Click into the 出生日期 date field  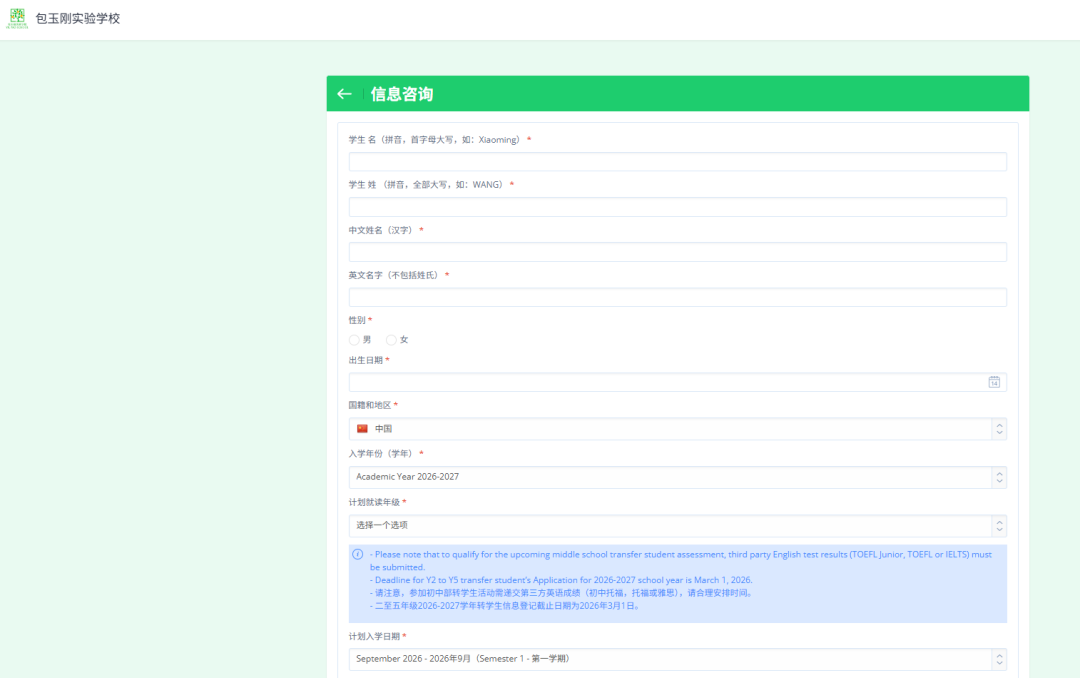[660, 382]
